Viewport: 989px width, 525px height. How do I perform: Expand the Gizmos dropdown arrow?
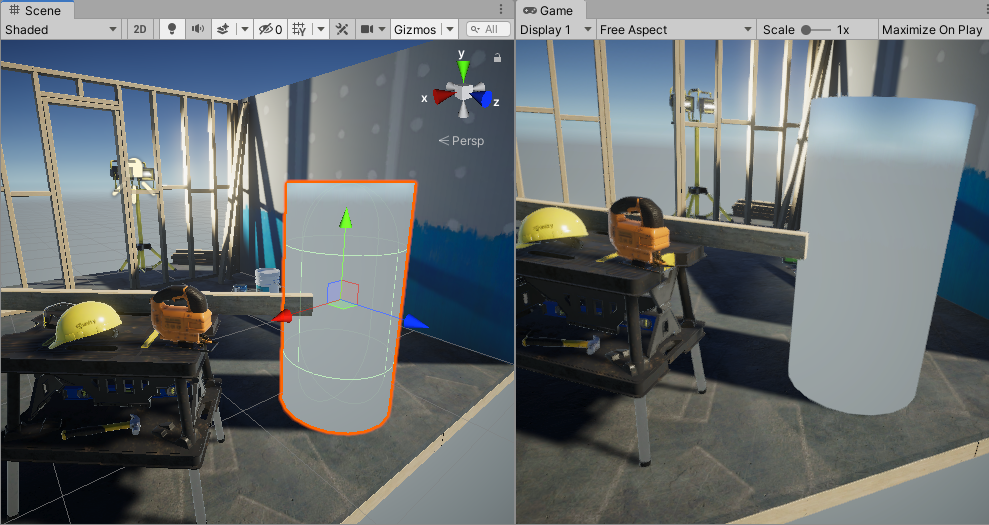[450, 30]
